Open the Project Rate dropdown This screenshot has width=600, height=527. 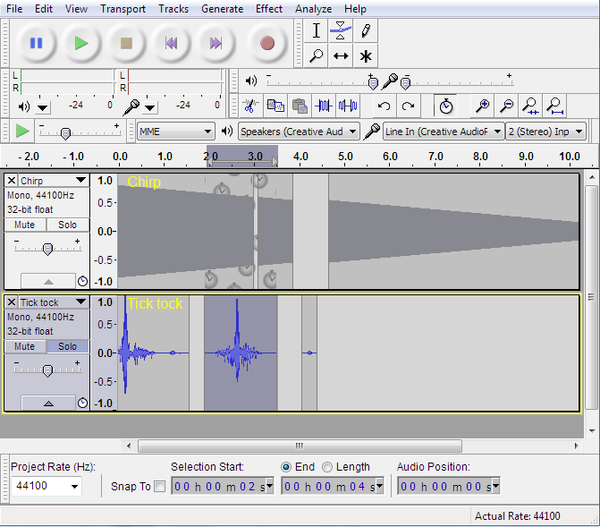point(46,486)
